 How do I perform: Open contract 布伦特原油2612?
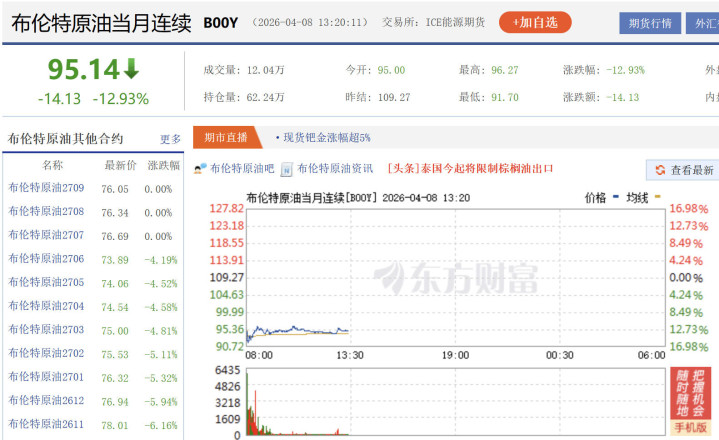click(46, 401)
